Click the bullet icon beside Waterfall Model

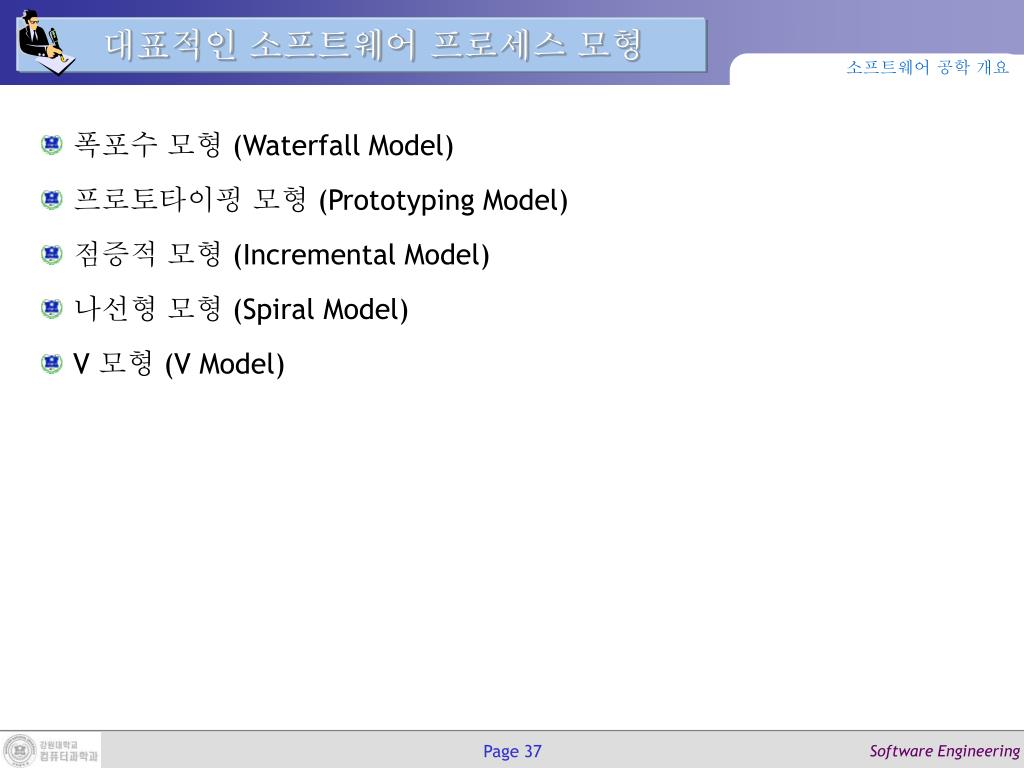(x=52, y=144)
